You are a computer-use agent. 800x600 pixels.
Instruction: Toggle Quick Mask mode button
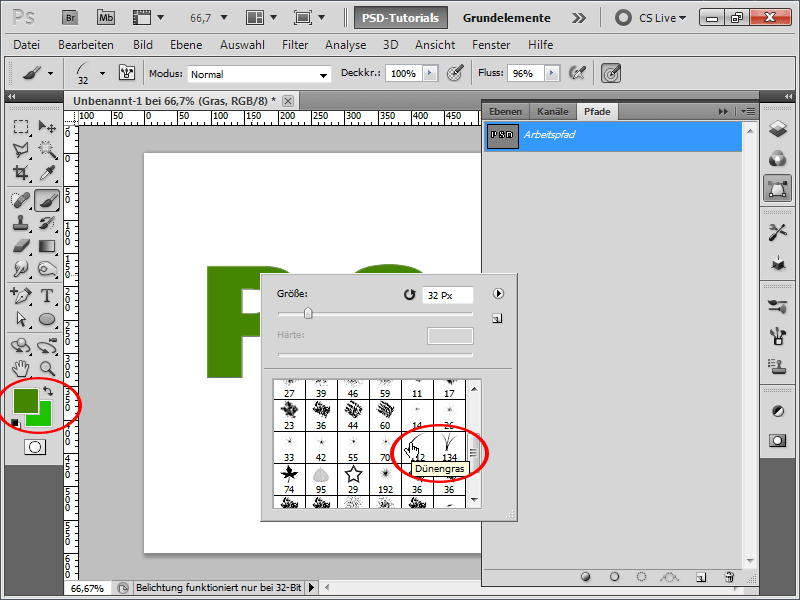pos(35,447)
